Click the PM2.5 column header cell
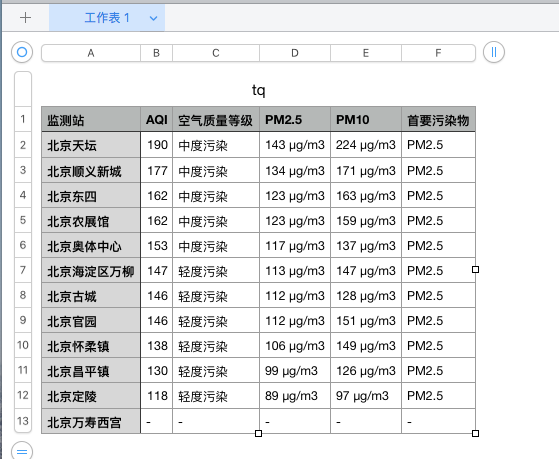 295,119
